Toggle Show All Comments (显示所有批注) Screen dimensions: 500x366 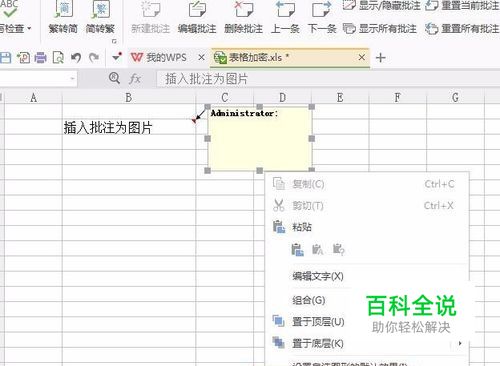(x=380, y=29)
